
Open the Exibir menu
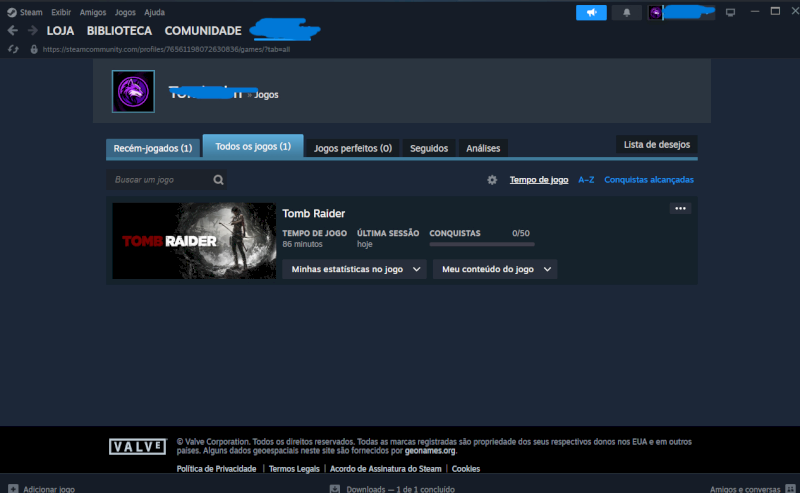click(61, 12)
